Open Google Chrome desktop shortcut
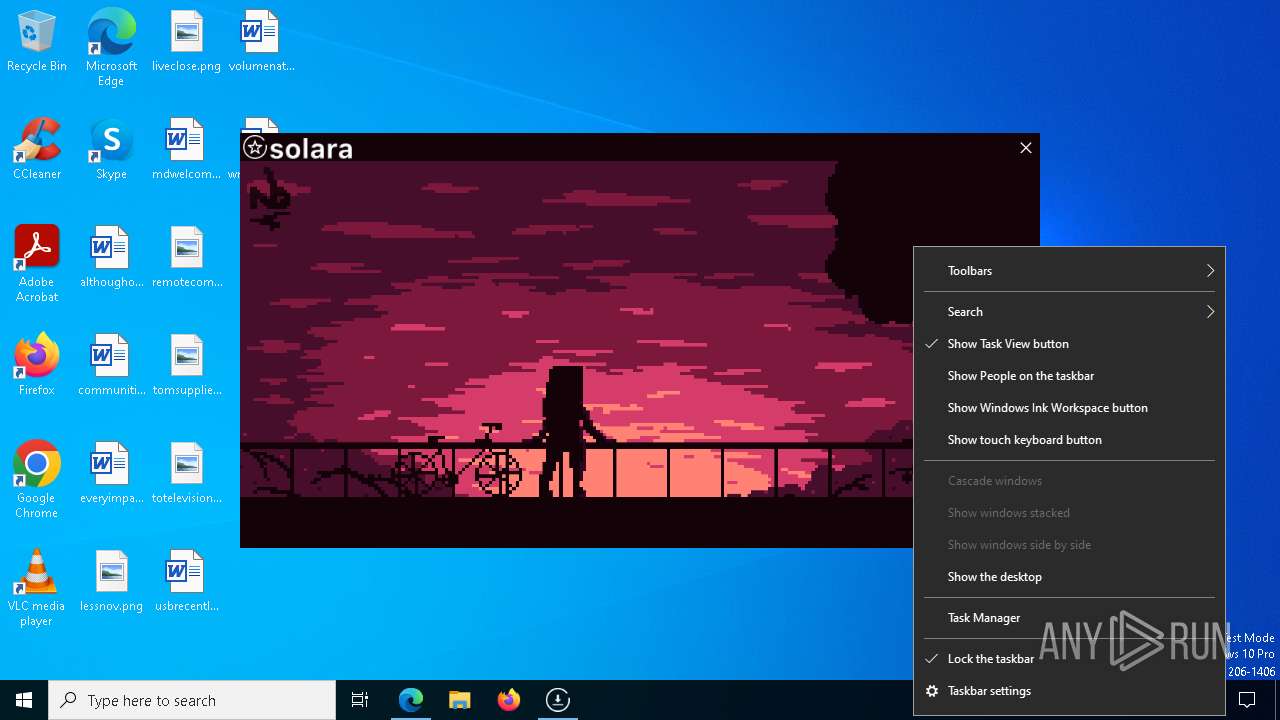The image size is (1280, 720). 37,481
